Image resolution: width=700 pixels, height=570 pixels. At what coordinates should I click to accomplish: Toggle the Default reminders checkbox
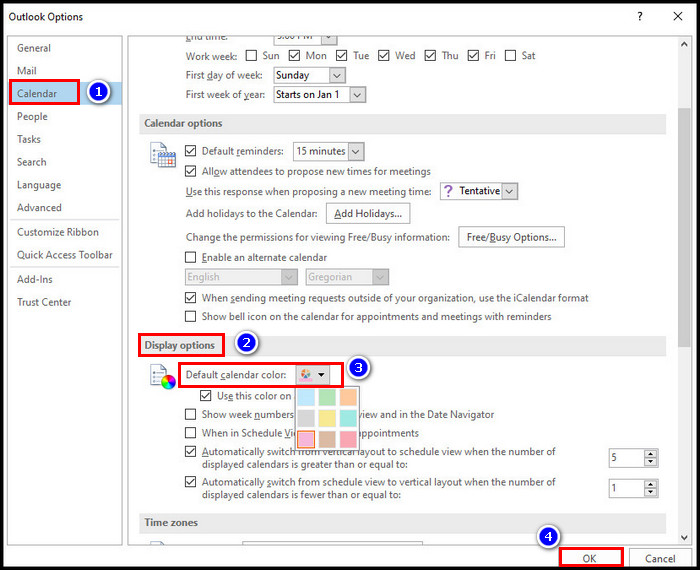[x=191, y=151]
